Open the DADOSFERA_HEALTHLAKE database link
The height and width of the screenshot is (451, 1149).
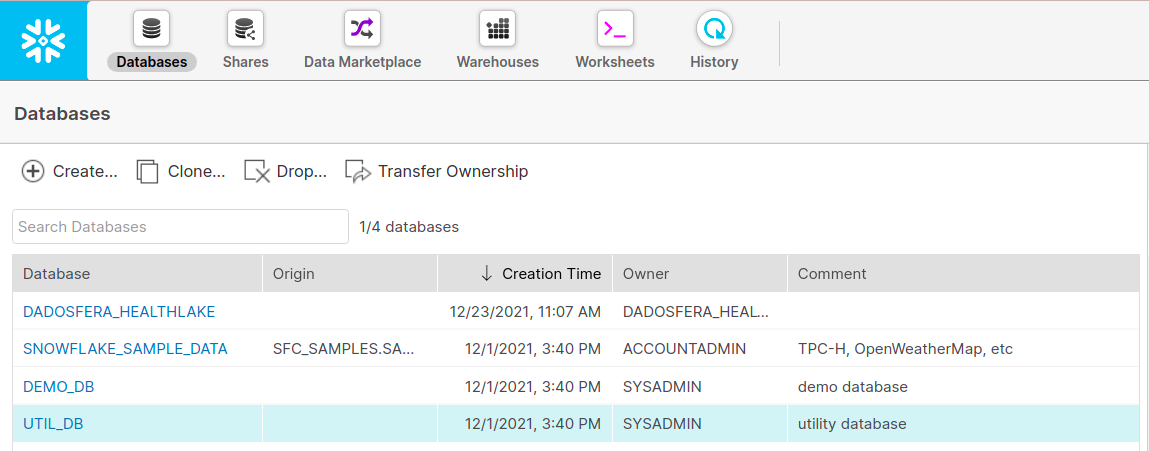[x=119, y=312]
